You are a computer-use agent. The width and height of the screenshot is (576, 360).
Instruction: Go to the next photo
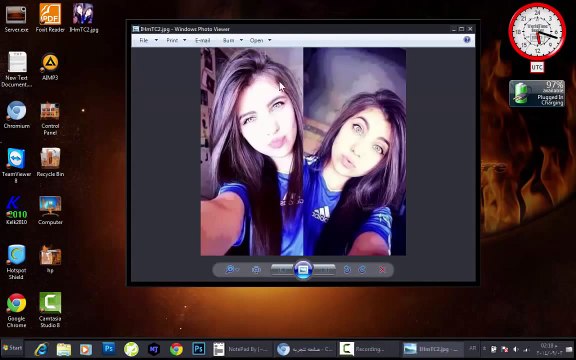324,270
